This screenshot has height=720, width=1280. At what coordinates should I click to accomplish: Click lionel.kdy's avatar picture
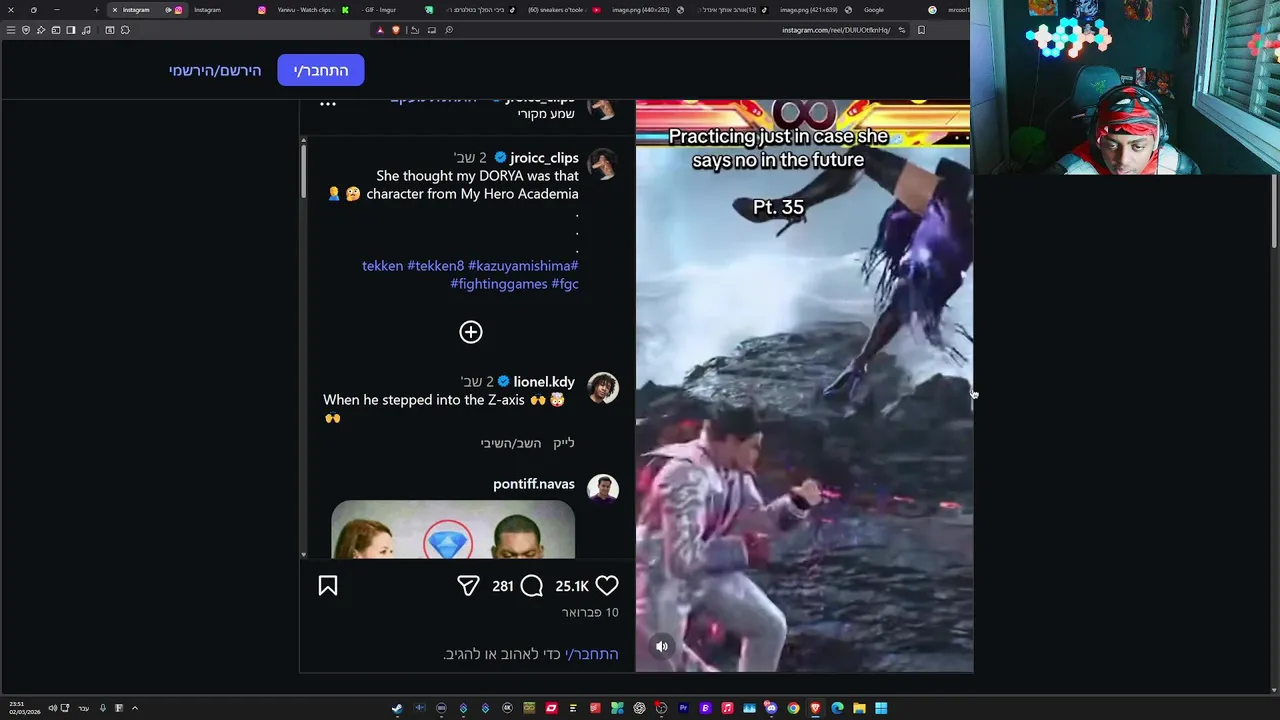point(602,388)
